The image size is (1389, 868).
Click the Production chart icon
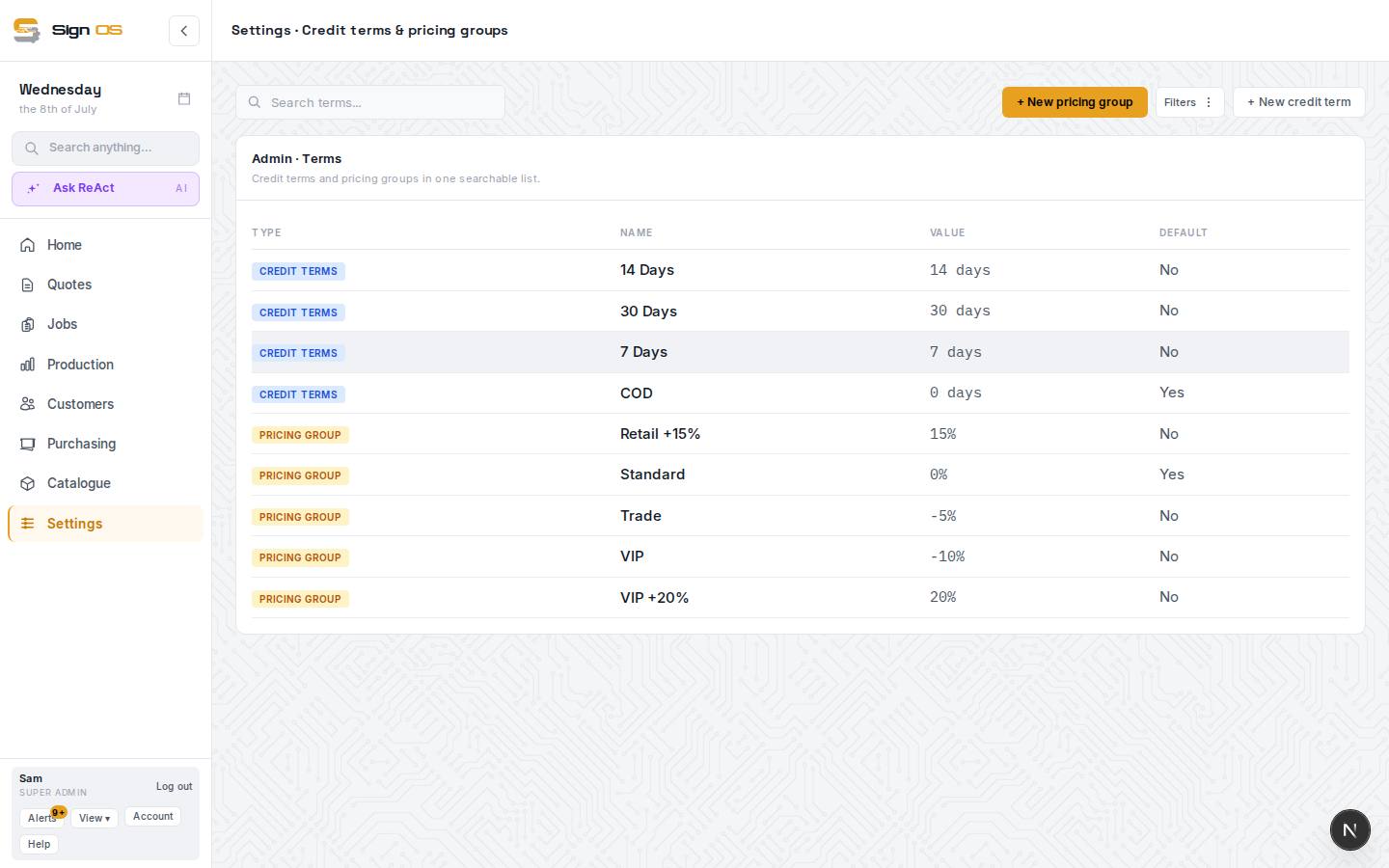[28, 365]
